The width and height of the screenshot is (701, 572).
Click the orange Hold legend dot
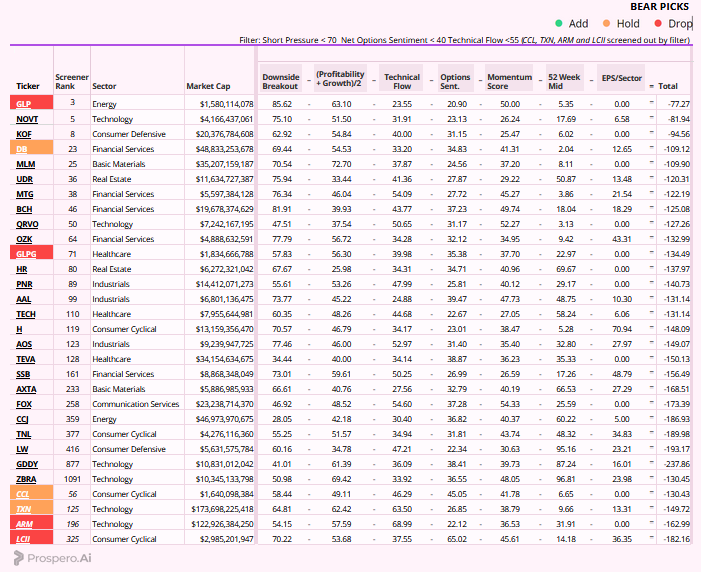coord(606,23)
